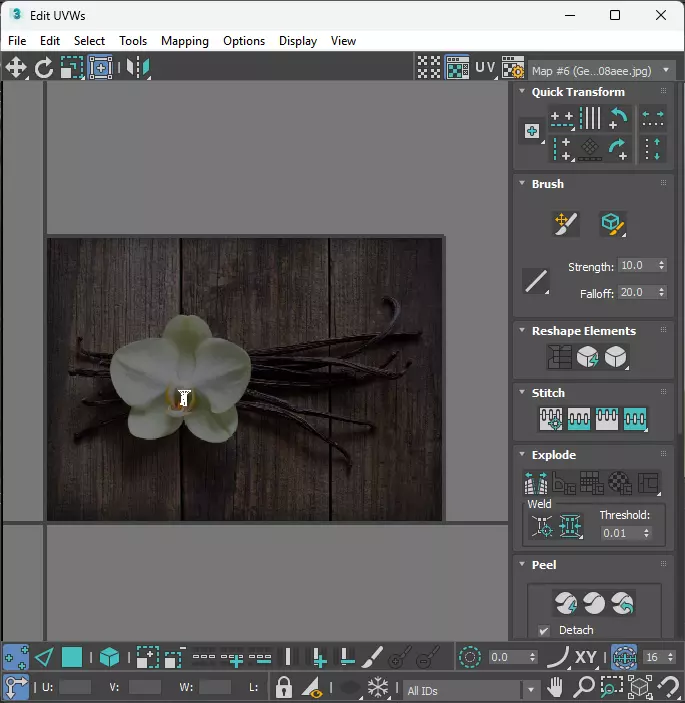
Task: Open the Tools menu
Action: tap(133, 41)
